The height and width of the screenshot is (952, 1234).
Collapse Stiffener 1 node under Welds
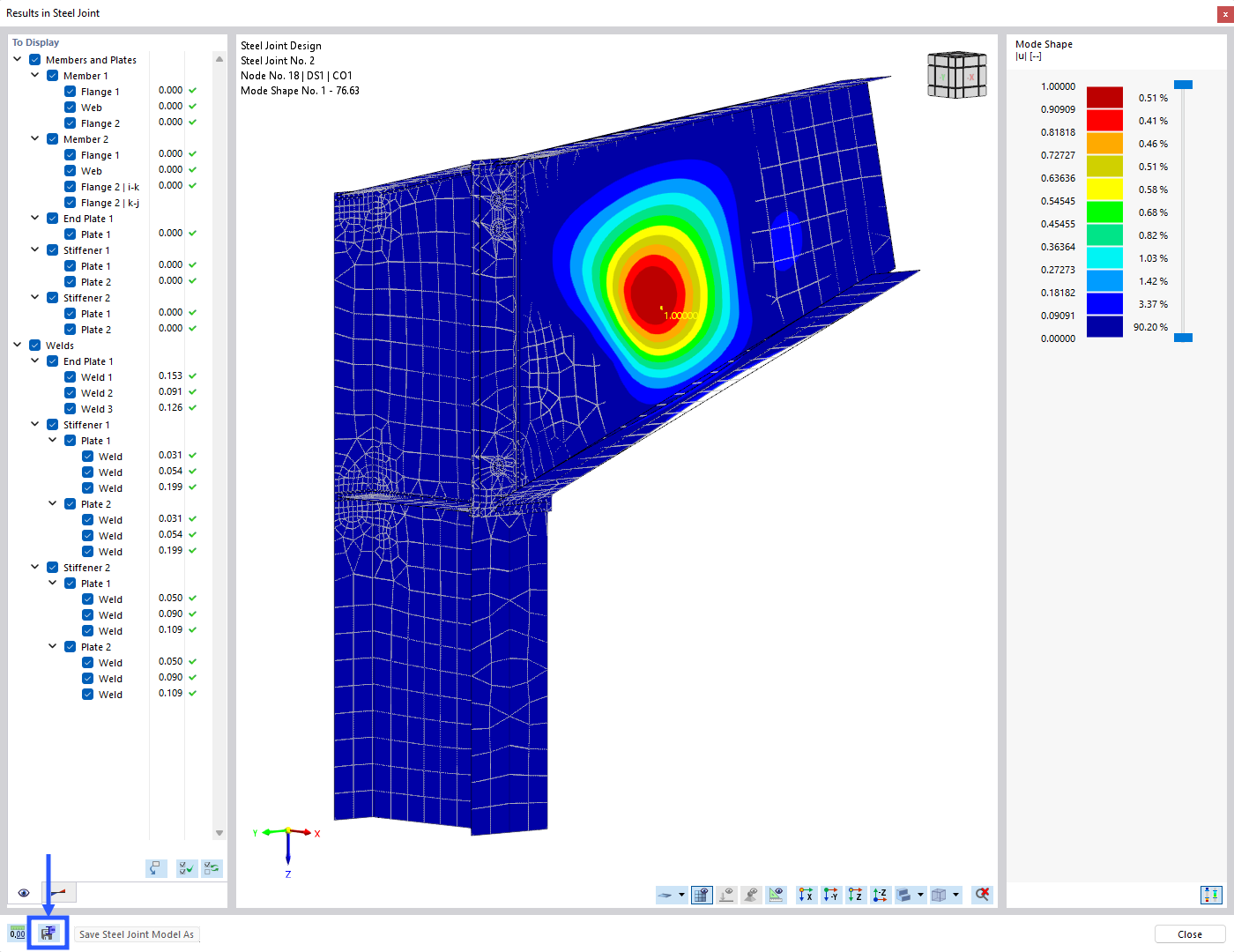(35, 425)
